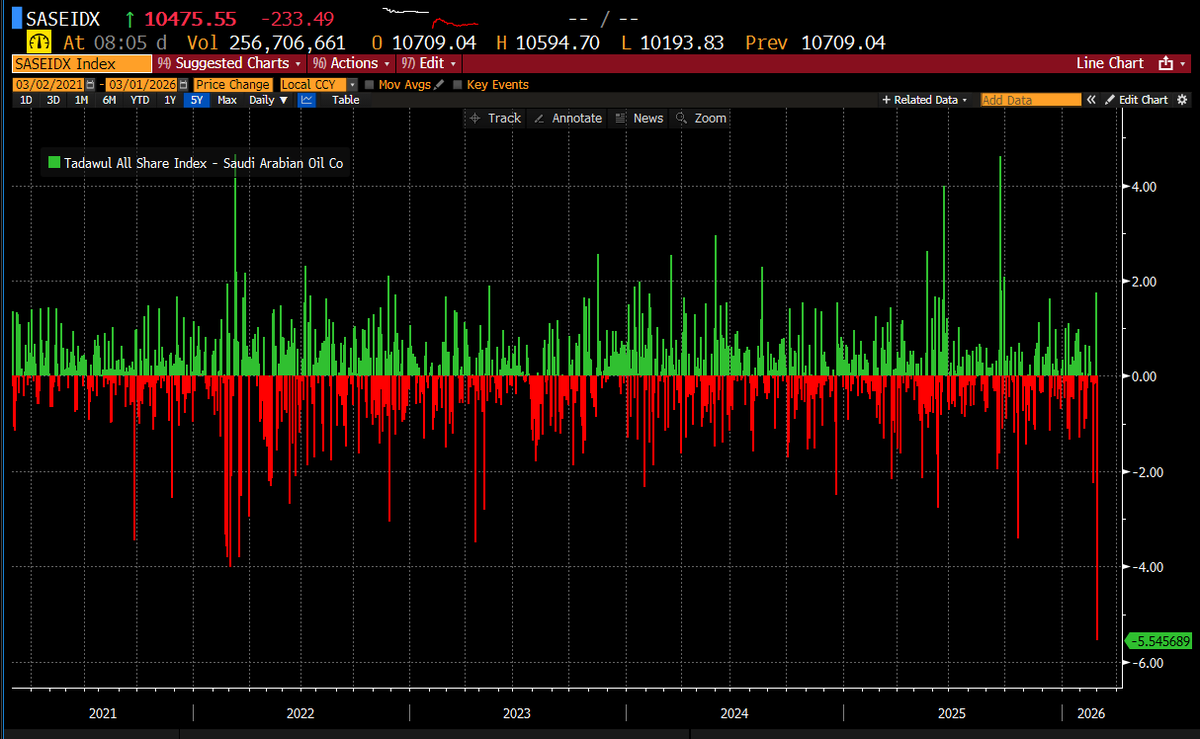Switch to the line chart view icon
Viewport: 1200px width, 739px height.
[307, 100]
